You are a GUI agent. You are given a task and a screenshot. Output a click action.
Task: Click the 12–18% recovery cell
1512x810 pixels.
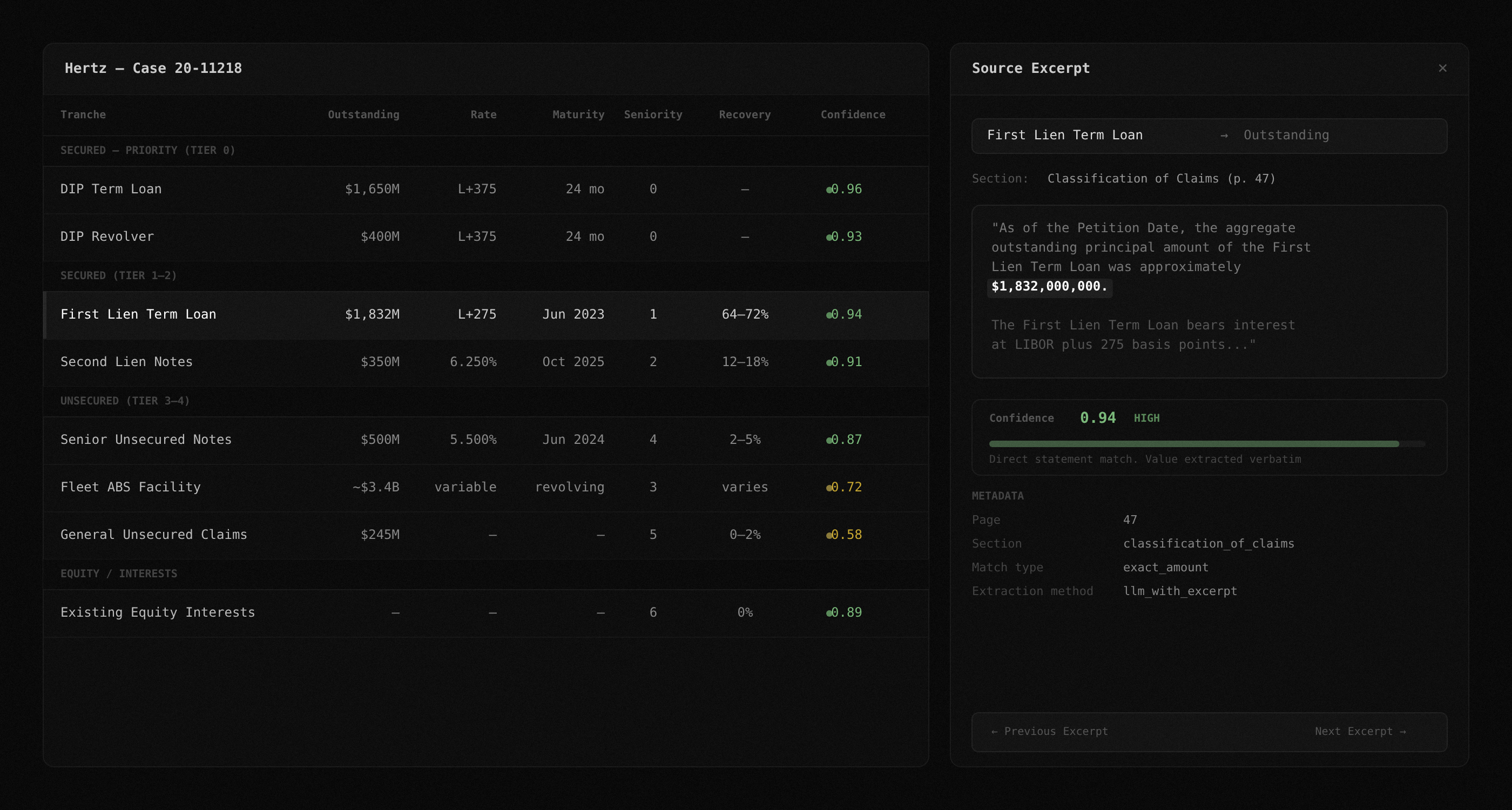(745, 362)
